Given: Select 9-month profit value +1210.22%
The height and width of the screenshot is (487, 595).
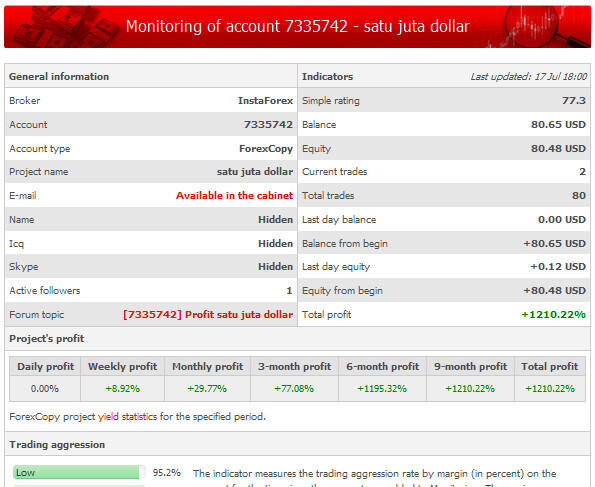Looking at the screenshot, I should point(470,389).
